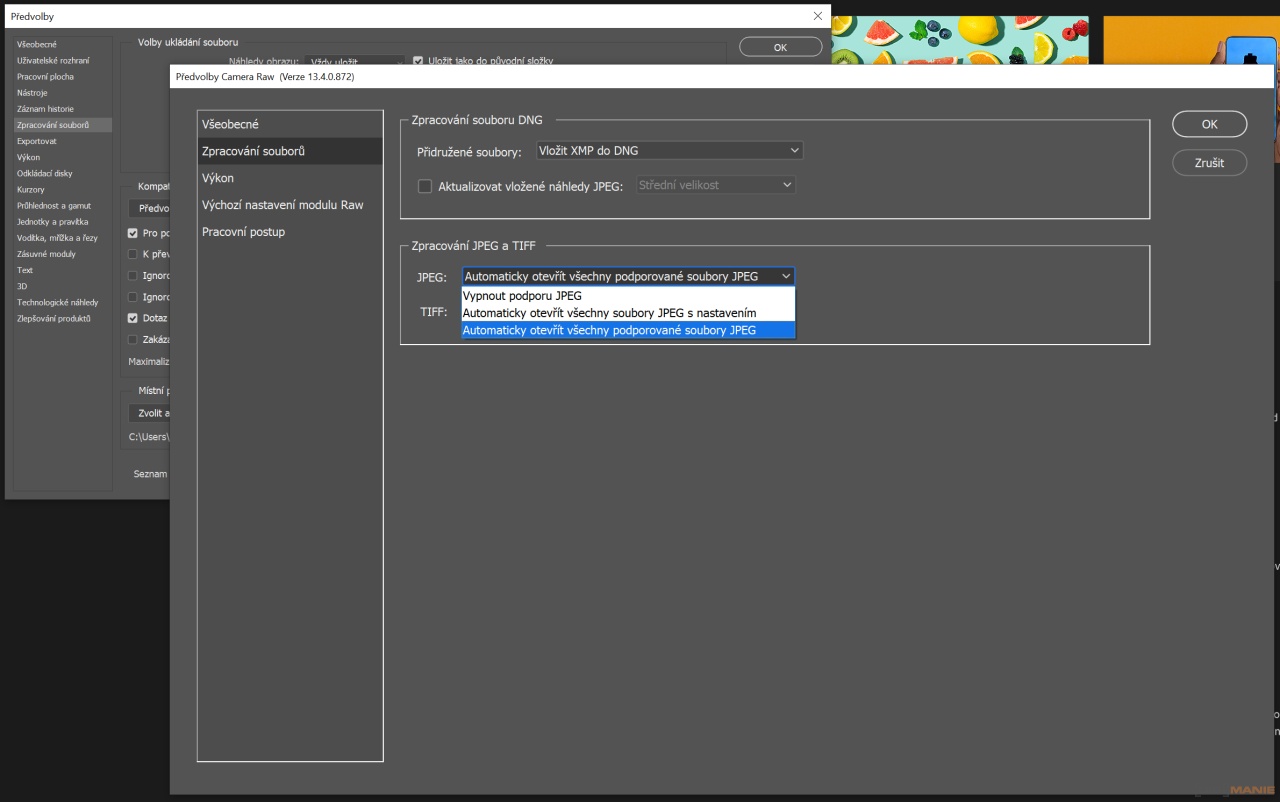Go to Všeobecné in Camera Raw preferences
This screenshot has width=1280, height=802.
click(231, 124)
